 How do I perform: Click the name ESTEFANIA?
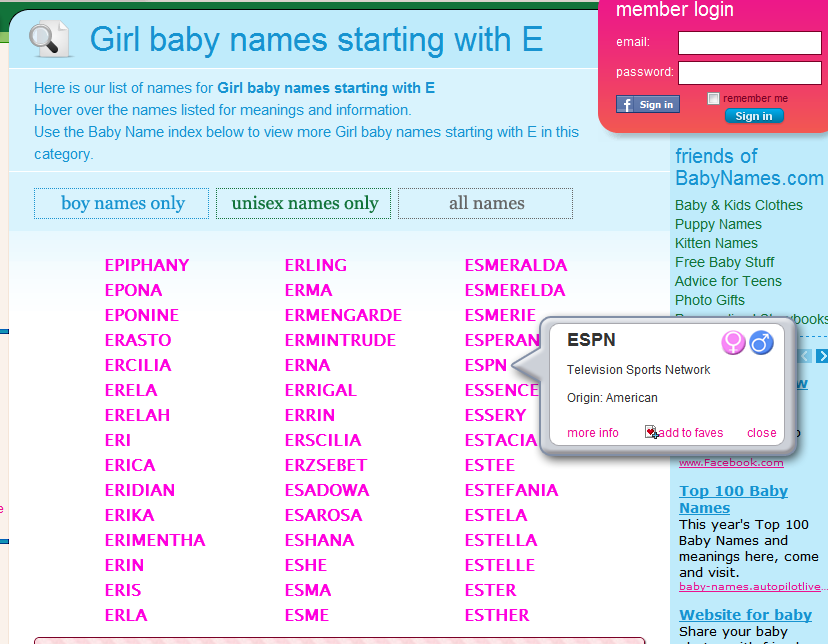click(511, 490)
